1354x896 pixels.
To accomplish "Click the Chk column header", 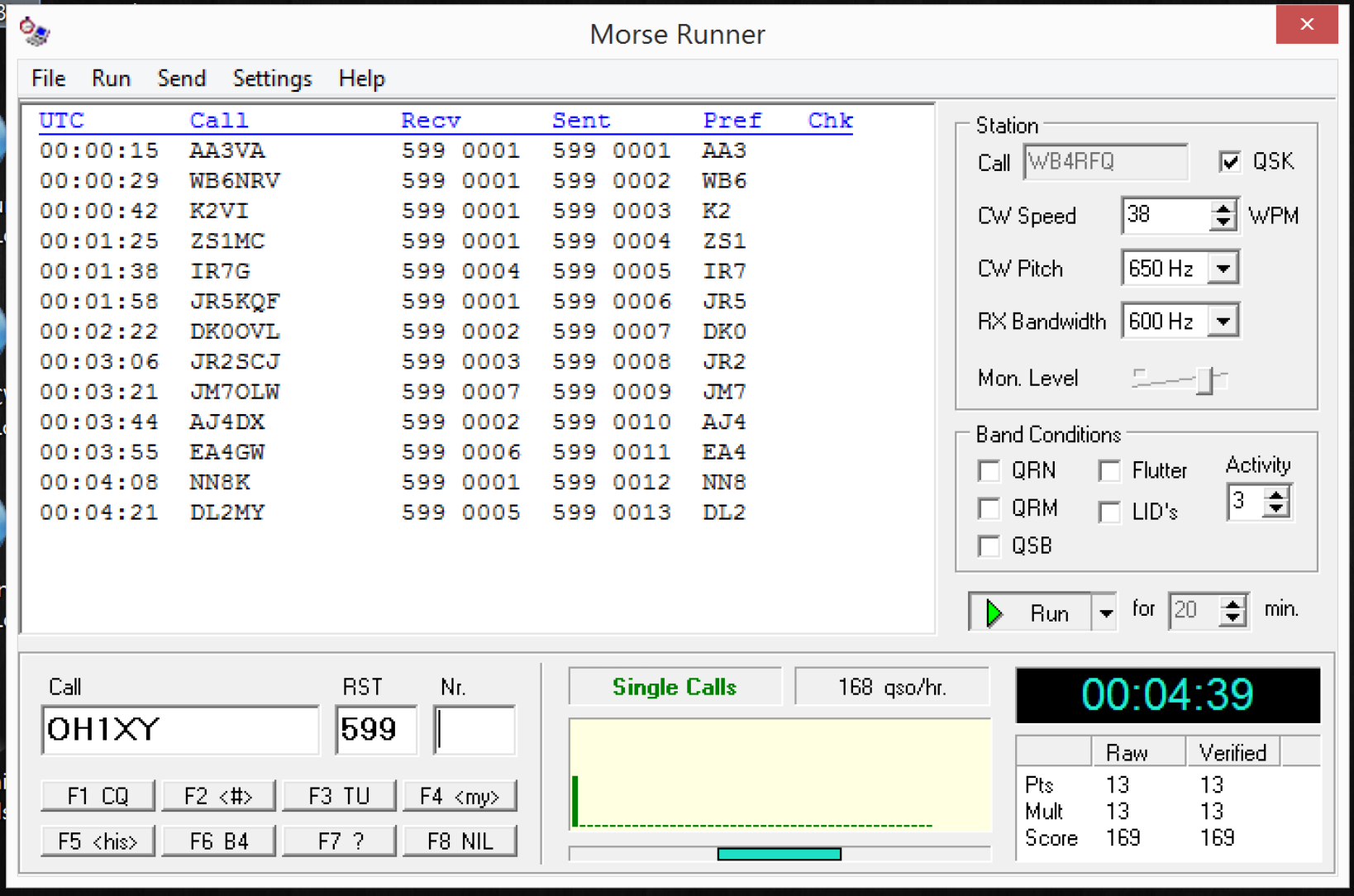I will point(831,121).
